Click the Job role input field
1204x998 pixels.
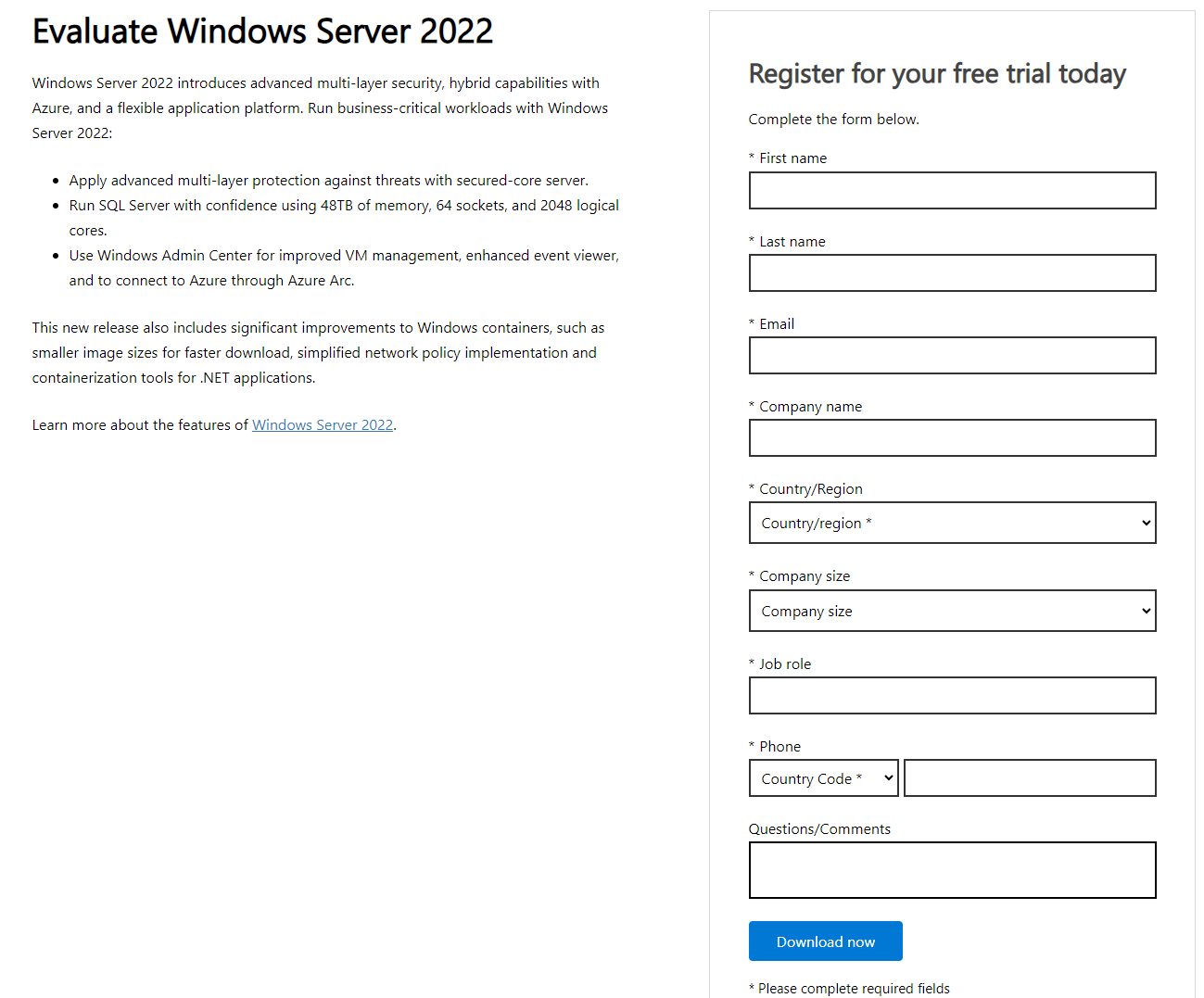pyautogui.click(x=952, y=696)
